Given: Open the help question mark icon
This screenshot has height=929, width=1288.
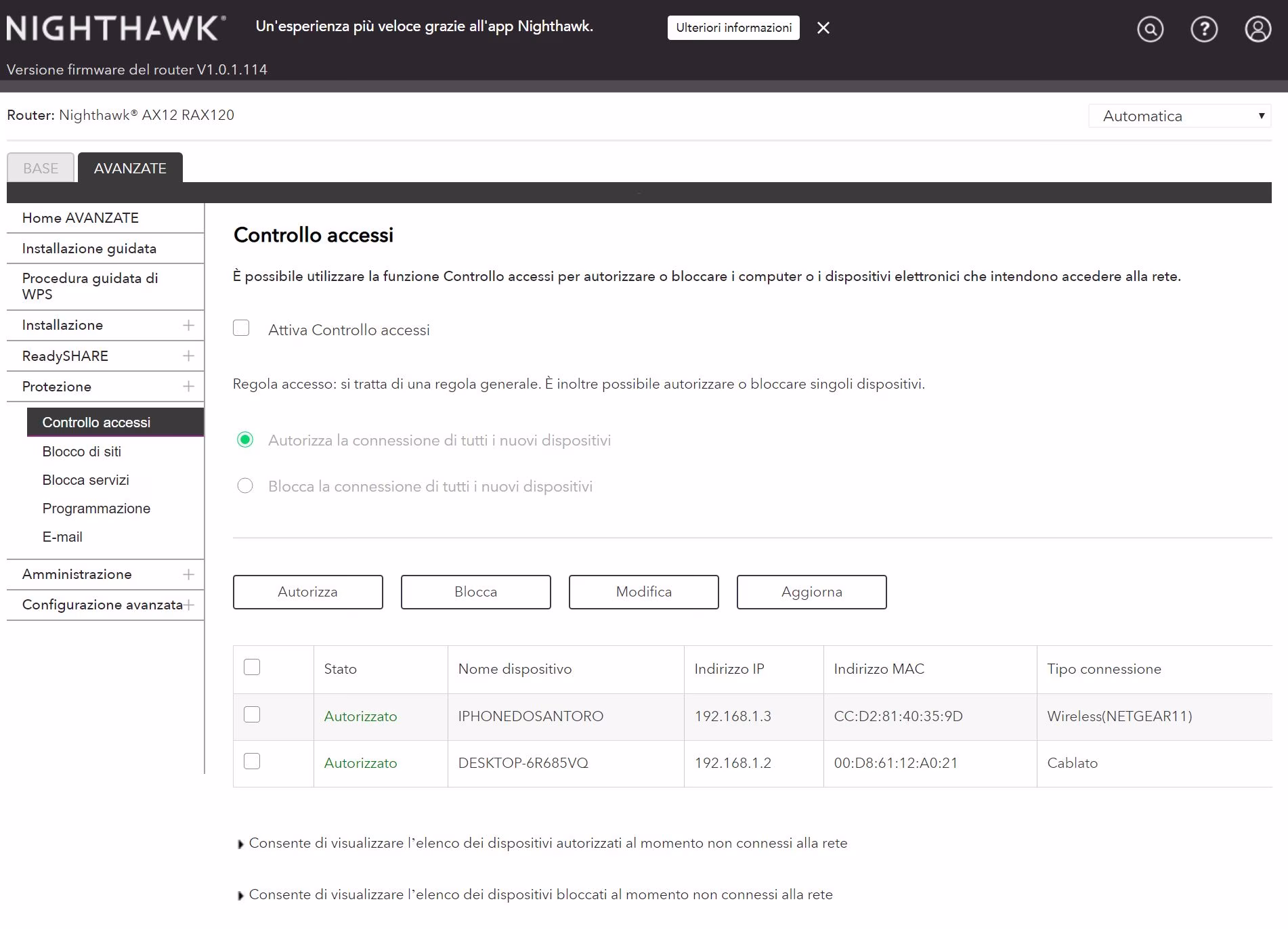Looking at the screenshot, I should click(1204, 29).
